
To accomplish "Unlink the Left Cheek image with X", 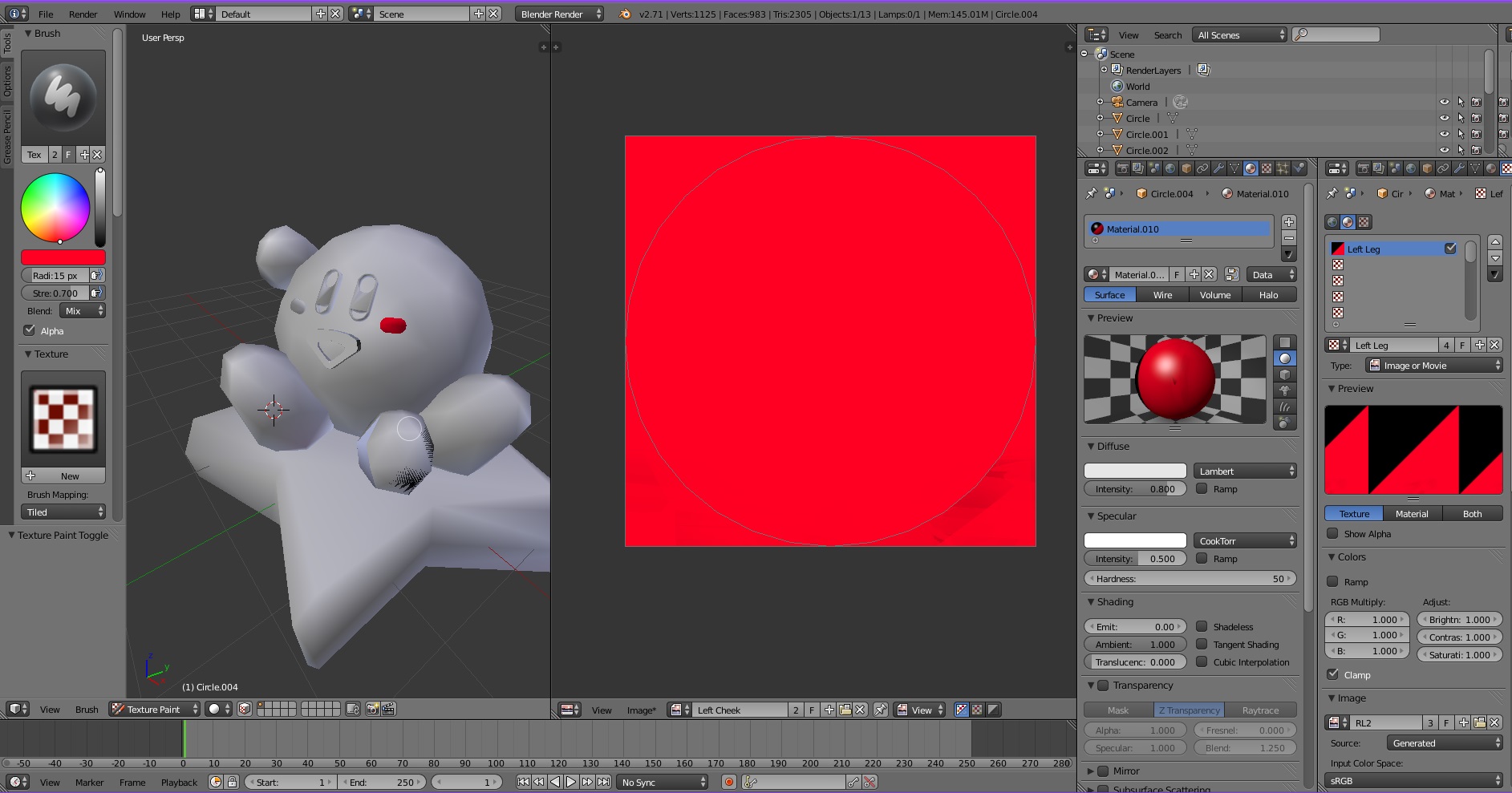I will click(861, 710).
